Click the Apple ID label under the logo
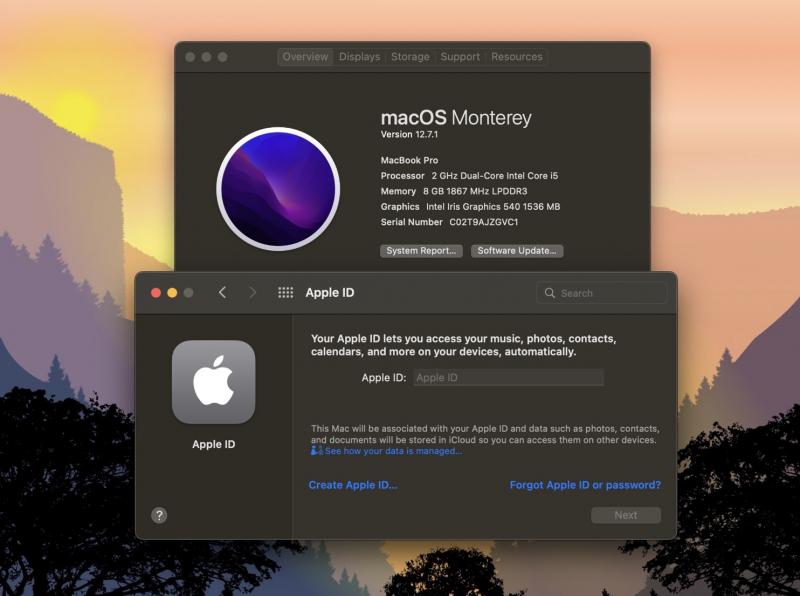Viewport: 800px width, 596px height. click(214, 444)
